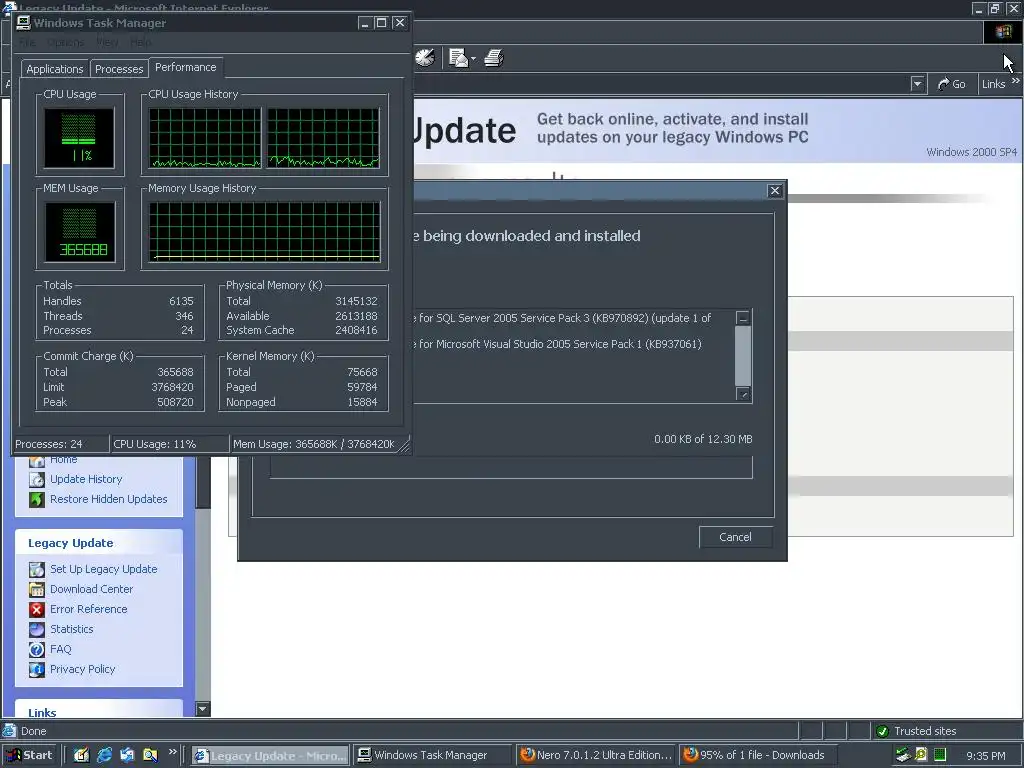Switch to the Applications tab
Image resolution: width=1024 pixels, height=768 pixels.
[x=55, y=69]
